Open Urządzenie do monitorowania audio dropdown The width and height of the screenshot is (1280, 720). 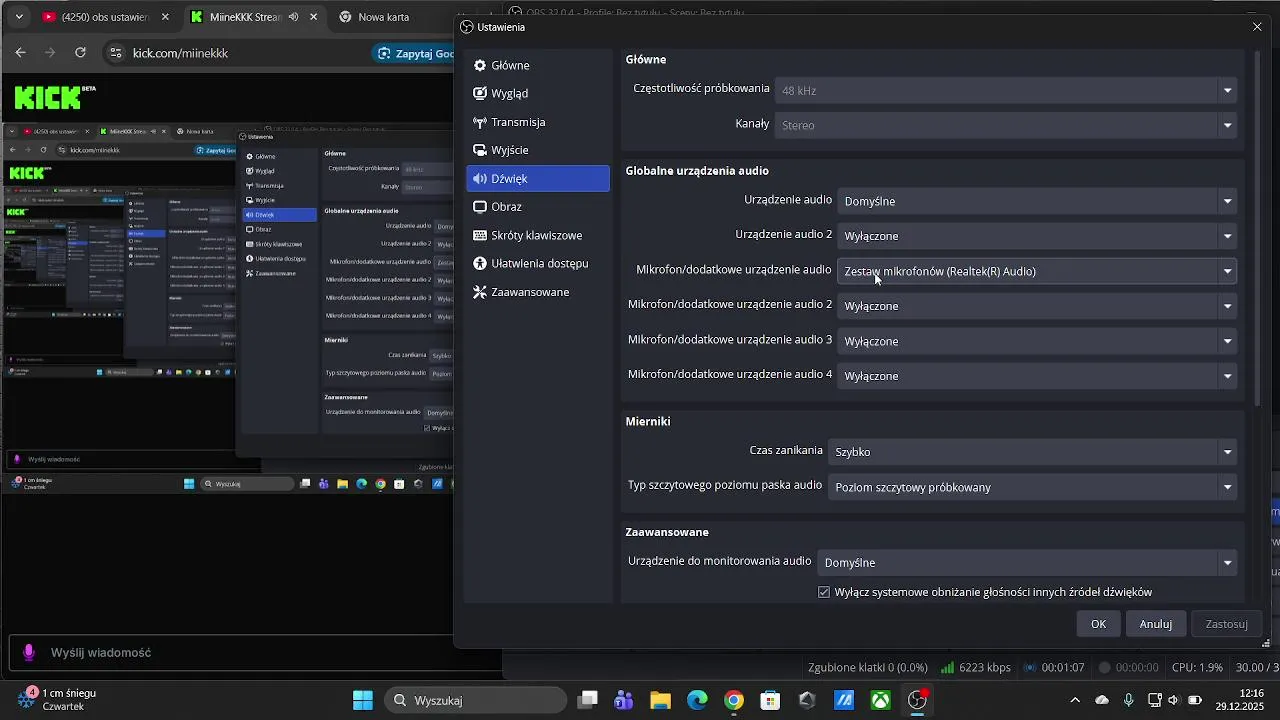click(x=1027, y=563)
